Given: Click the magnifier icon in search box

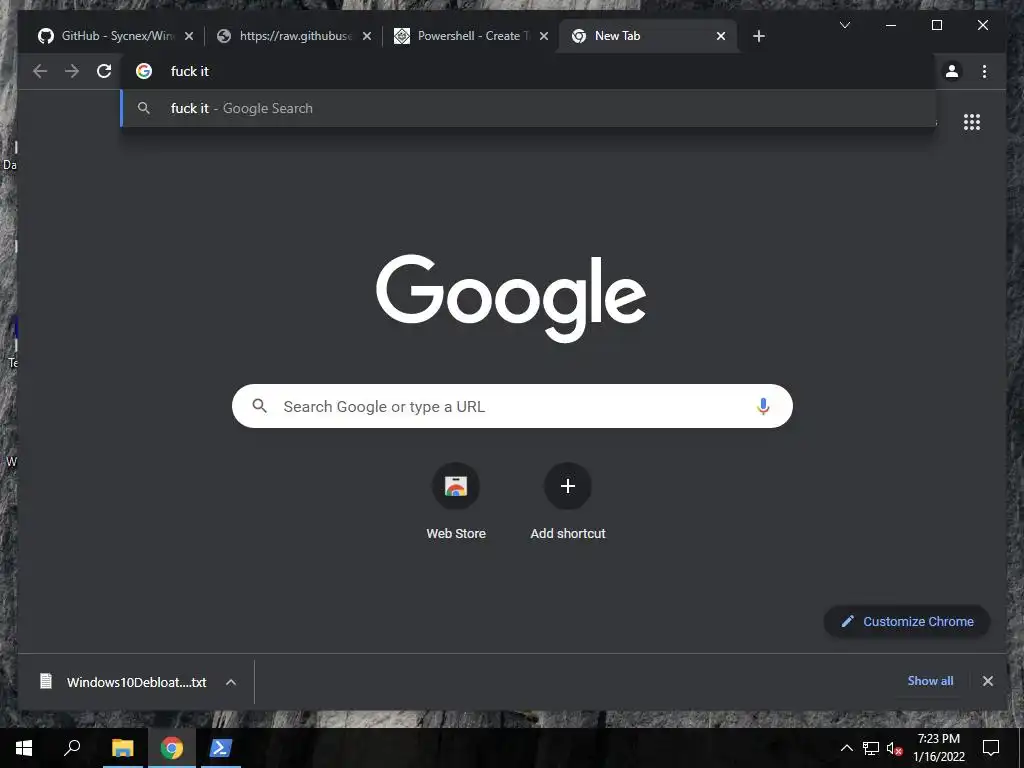Looking at the screenshot, I should 259,406.
